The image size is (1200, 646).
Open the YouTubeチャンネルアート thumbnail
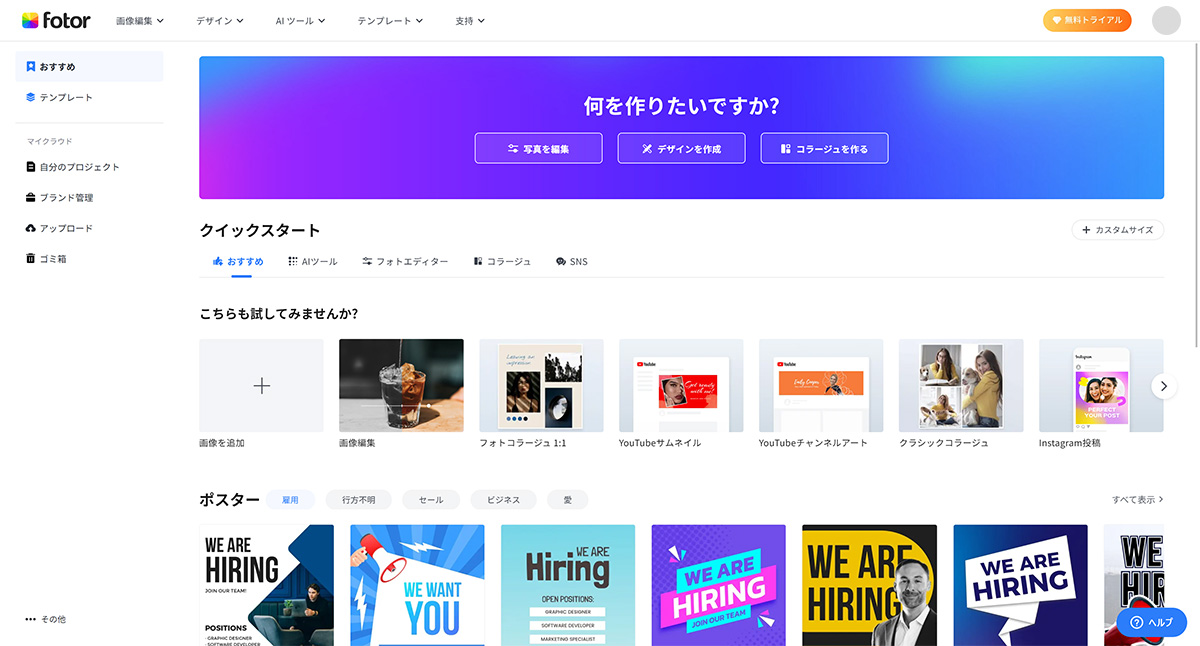point(821,386)
